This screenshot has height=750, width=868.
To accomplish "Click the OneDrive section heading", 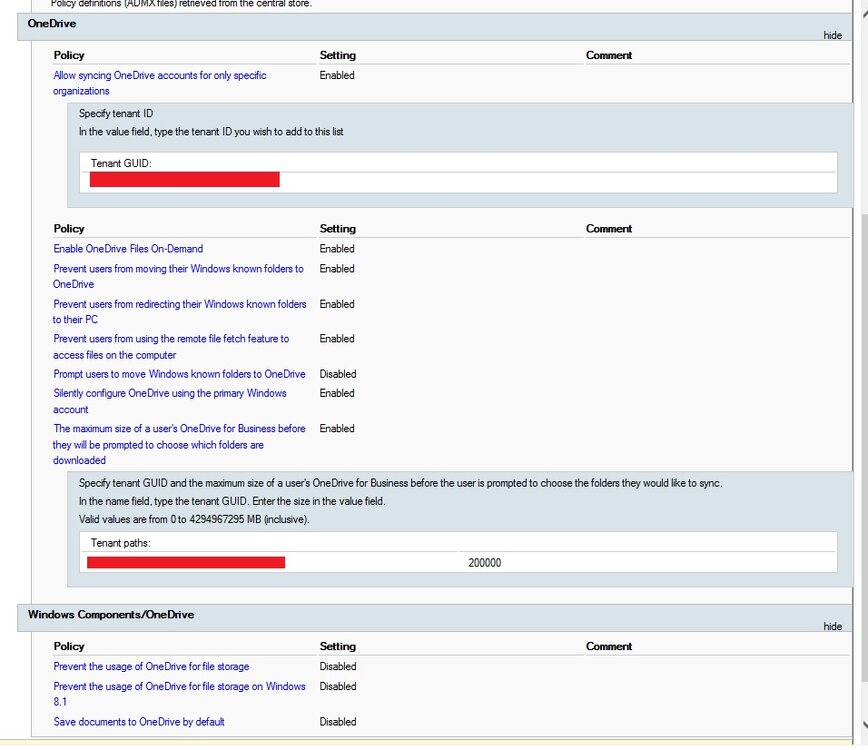I will pos(51,24).
